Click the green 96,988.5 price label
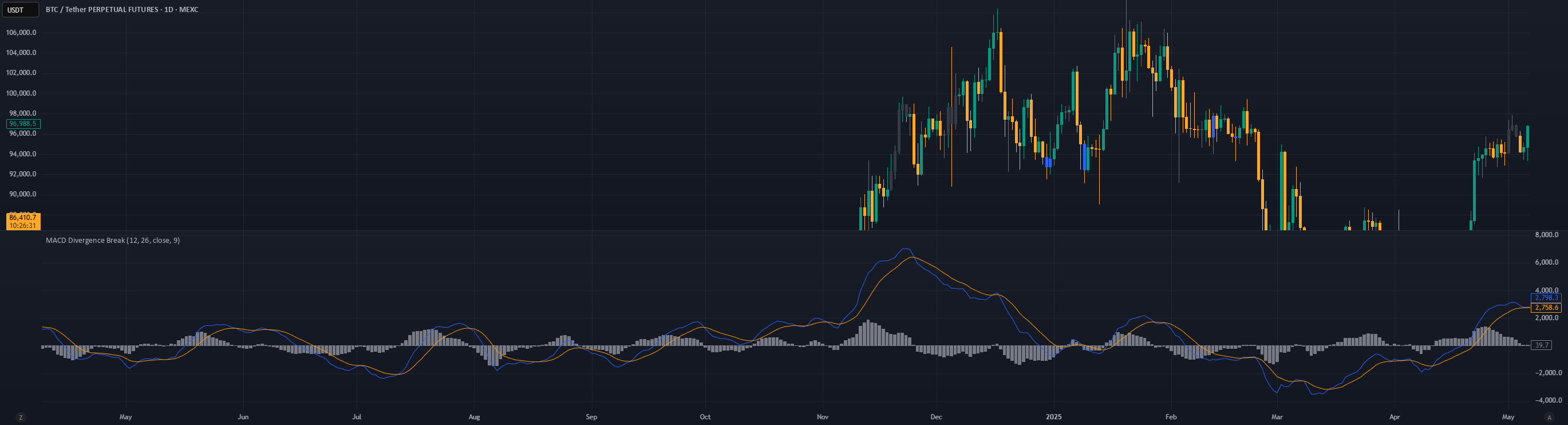 (x=23, y=124)
